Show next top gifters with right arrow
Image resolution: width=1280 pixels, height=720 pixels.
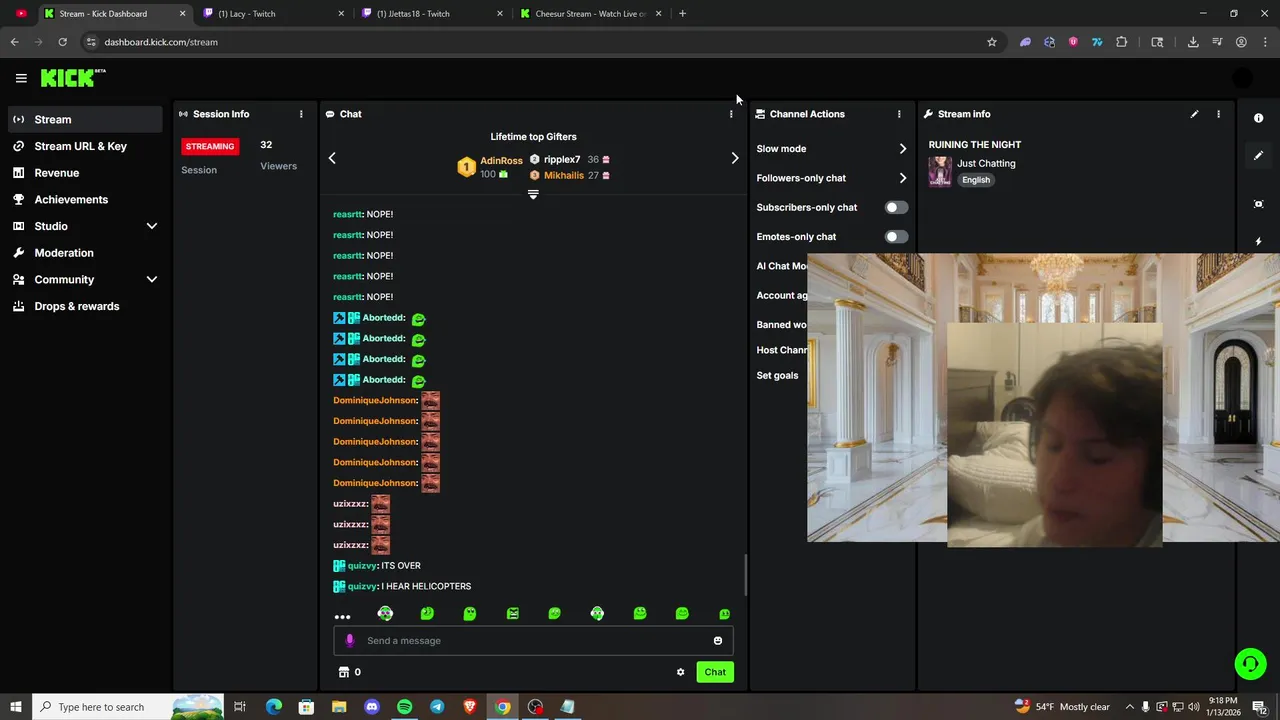[735, 158]
